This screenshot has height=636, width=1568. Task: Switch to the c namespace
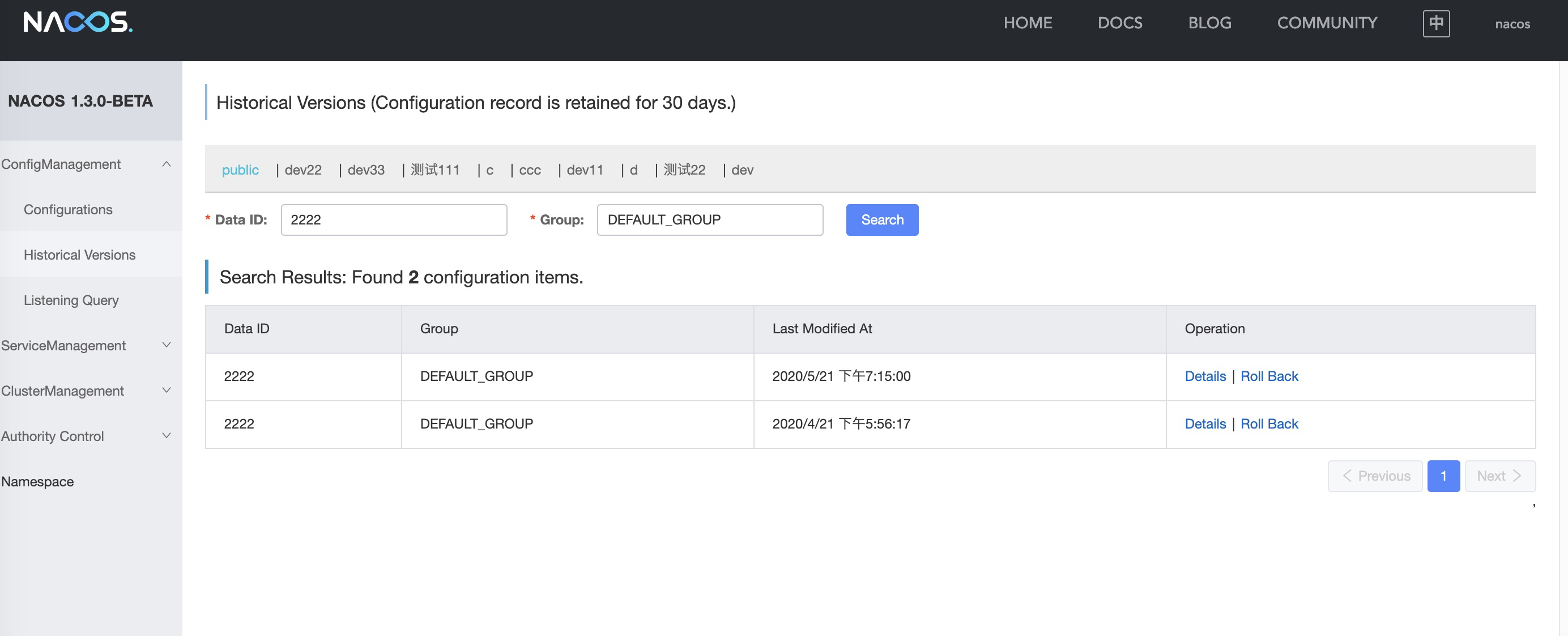coord(489,170)
